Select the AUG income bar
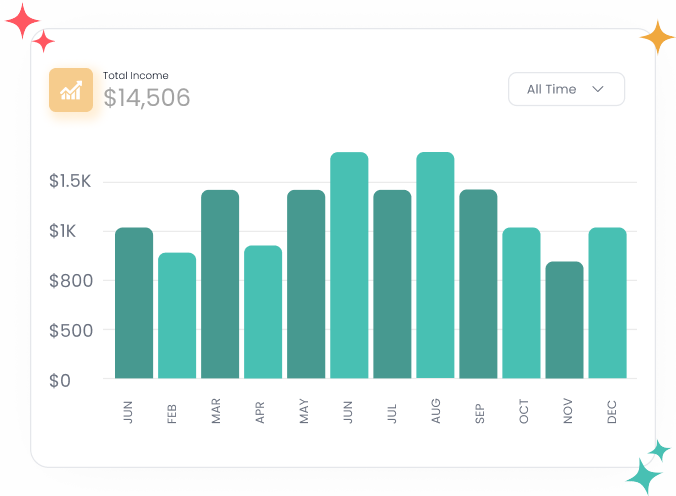The width and height of the screenshot is (676, 496). point(435,265)
